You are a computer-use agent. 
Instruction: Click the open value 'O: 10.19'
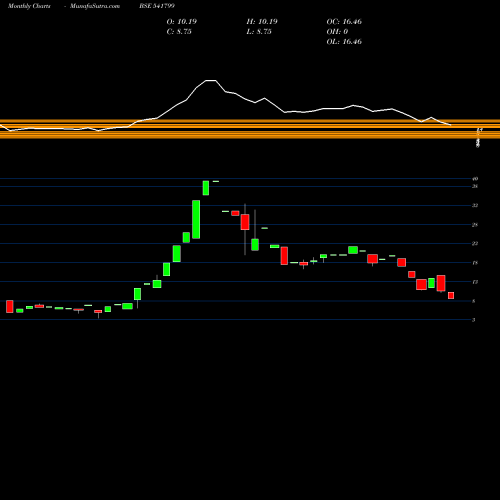tap(182, 21)
